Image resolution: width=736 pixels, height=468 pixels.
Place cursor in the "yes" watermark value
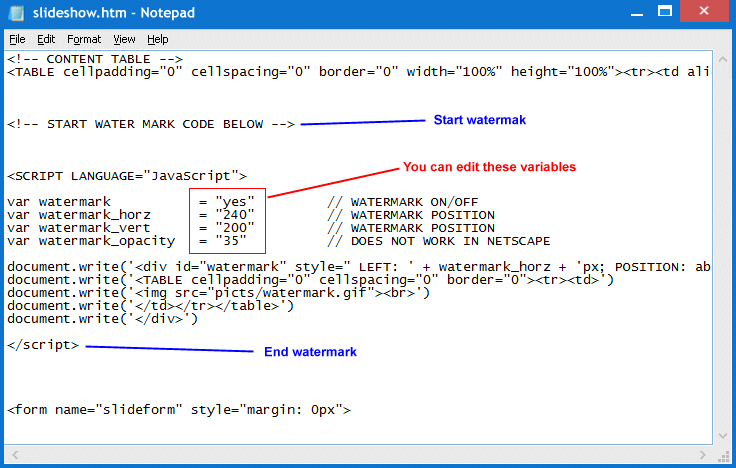(x=235, y=202)
